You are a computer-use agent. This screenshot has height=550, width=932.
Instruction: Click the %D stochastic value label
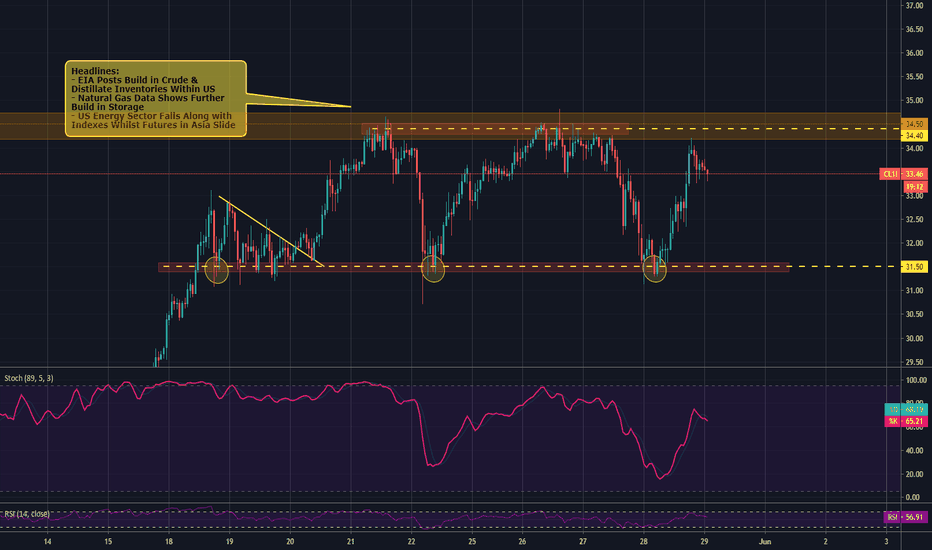click(906, 410)
